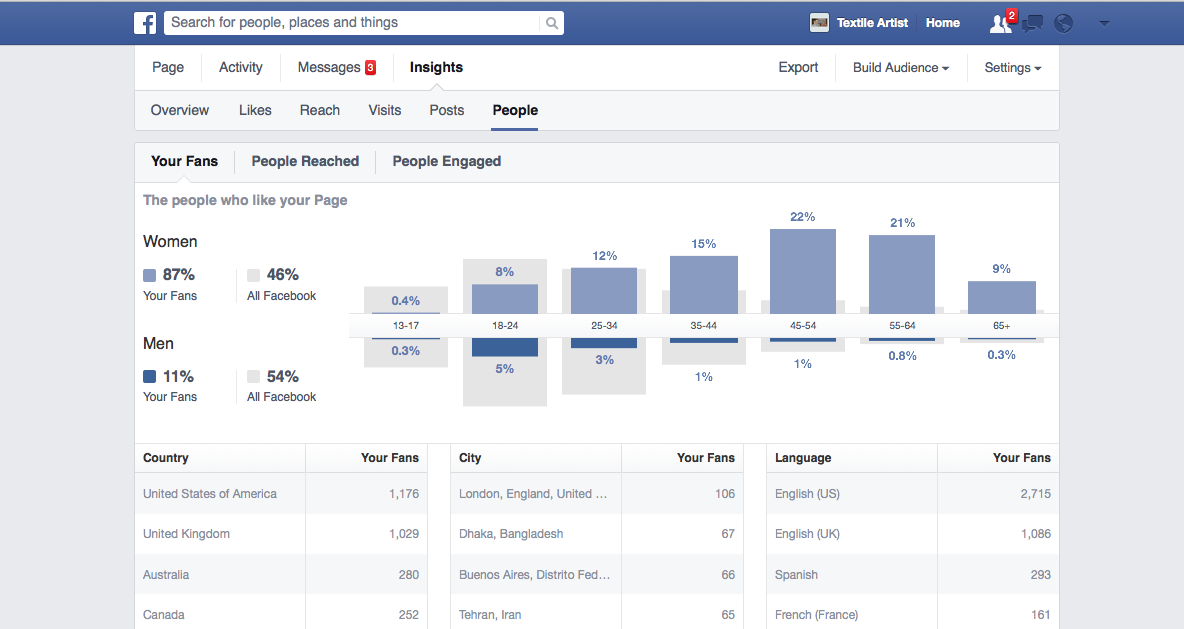Open the Settings dropdown
The width and height of the screenshot is (1184, 629).
pos(1013,68)
